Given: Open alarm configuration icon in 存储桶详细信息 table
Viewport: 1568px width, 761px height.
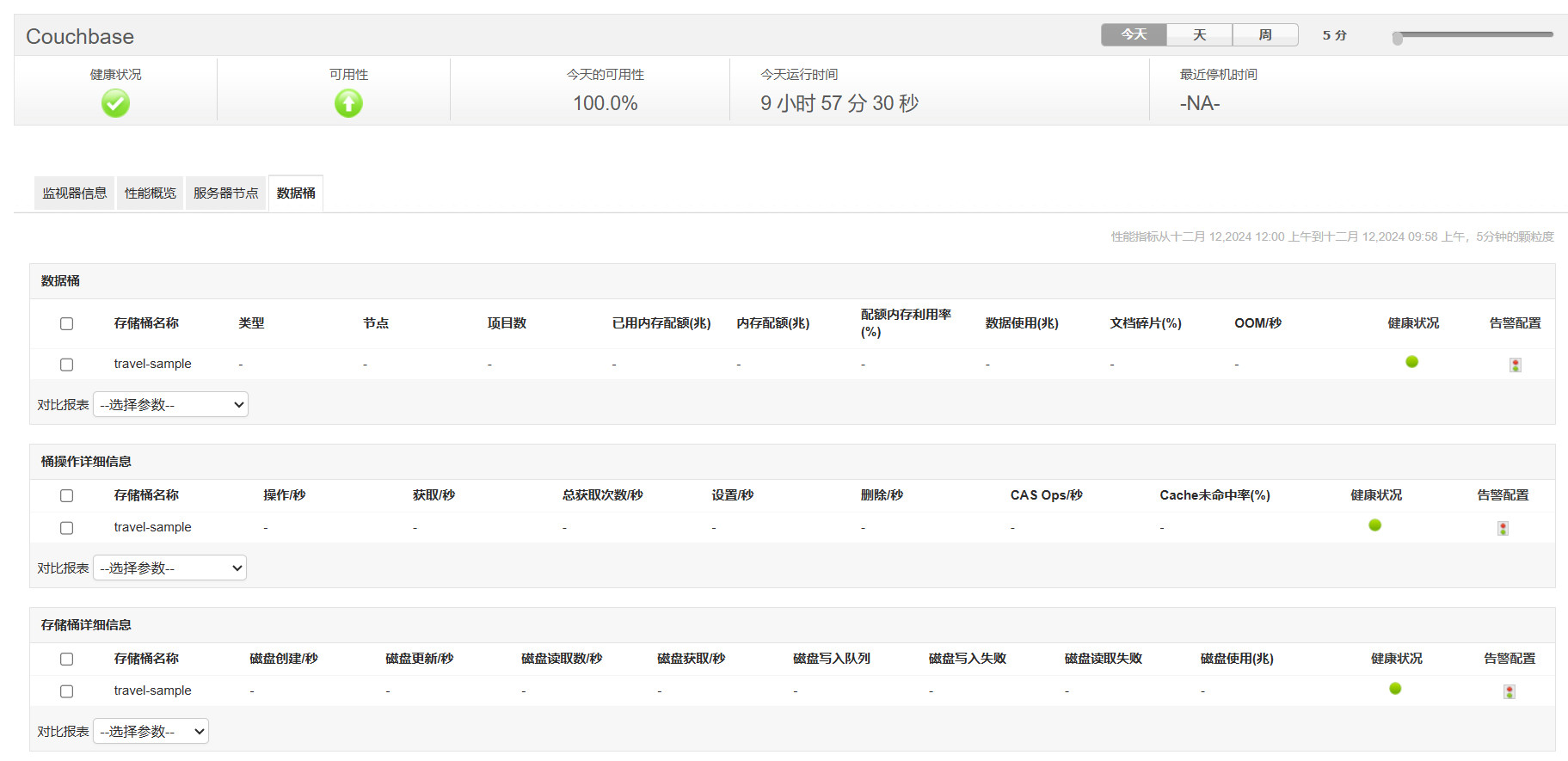Looking at the screenshot, I should pos(1509,691).
